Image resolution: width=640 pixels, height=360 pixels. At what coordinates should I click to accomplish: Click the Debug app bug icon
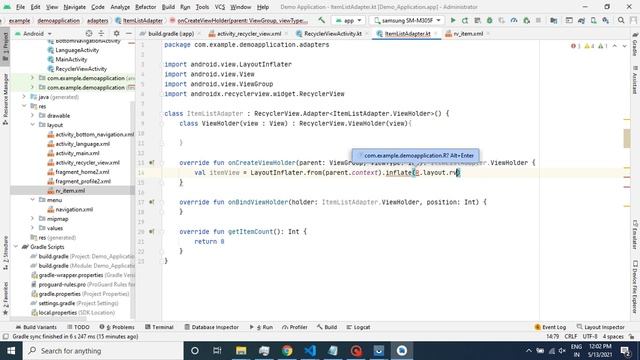coord(489,20)
